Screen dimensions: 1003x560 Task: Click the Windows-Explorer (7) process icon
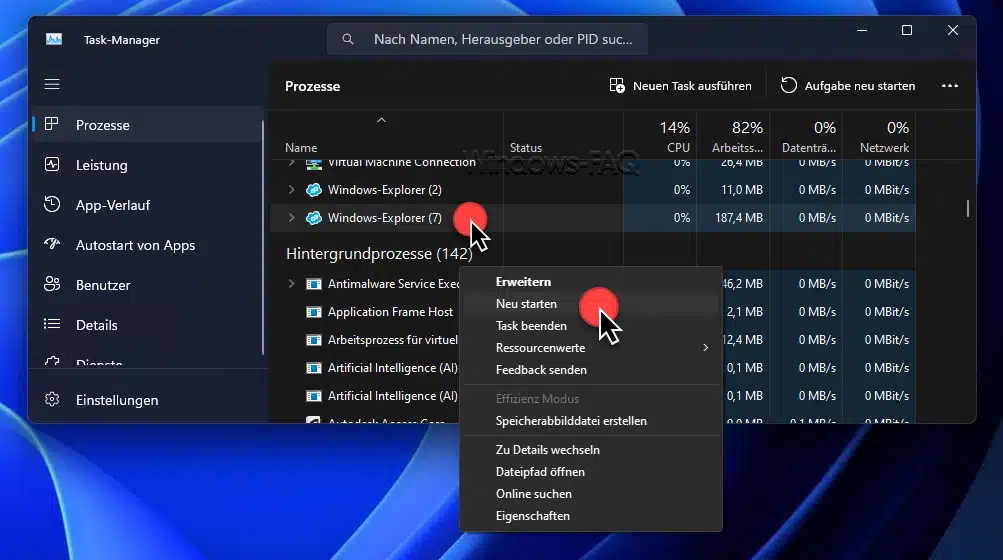(x=313, y=218)
